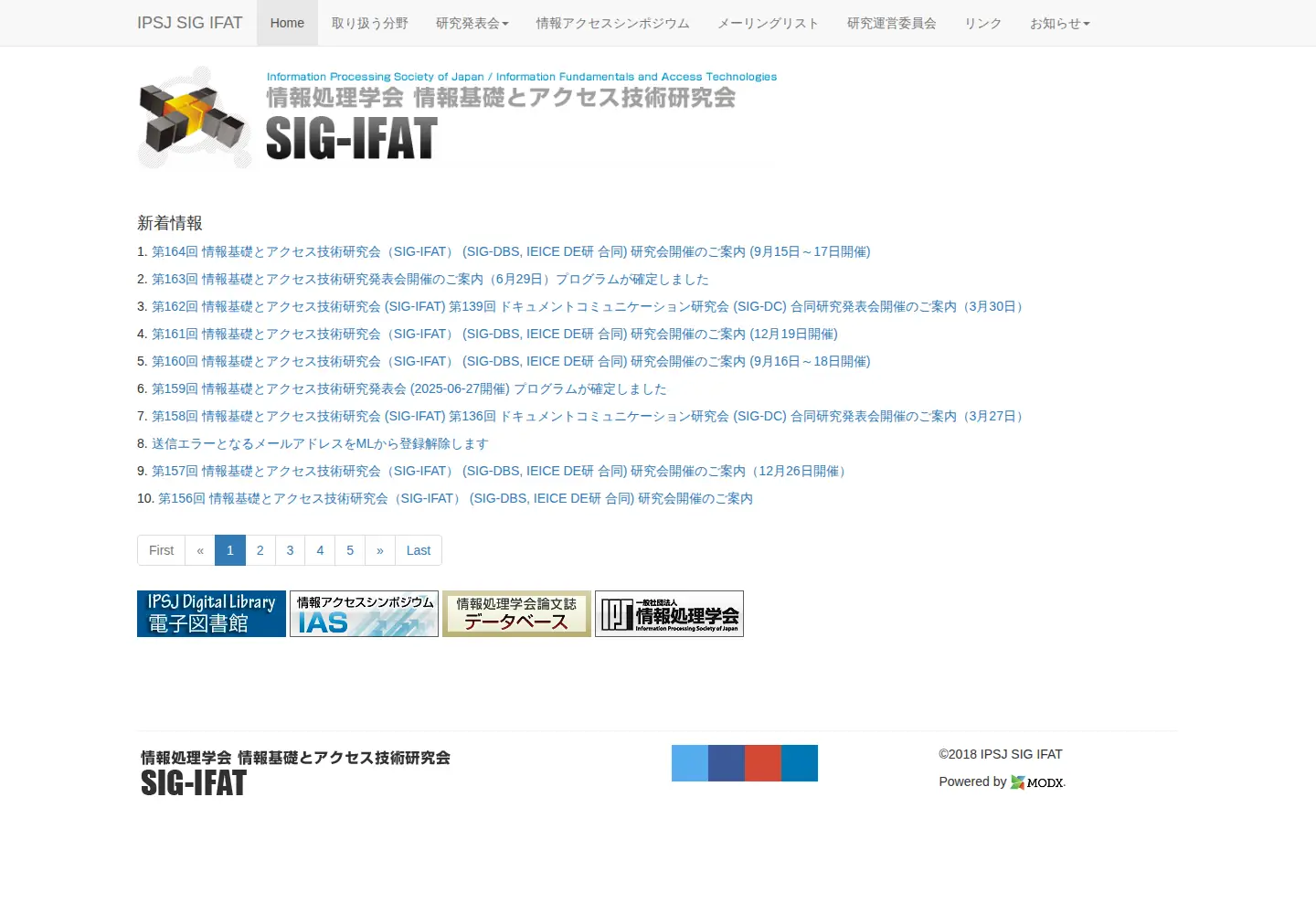Image resolution: width=1316 pixels, height=914 pixels.
Task: Open the メーリングリスト nav item
Action: tap(769, 23)
